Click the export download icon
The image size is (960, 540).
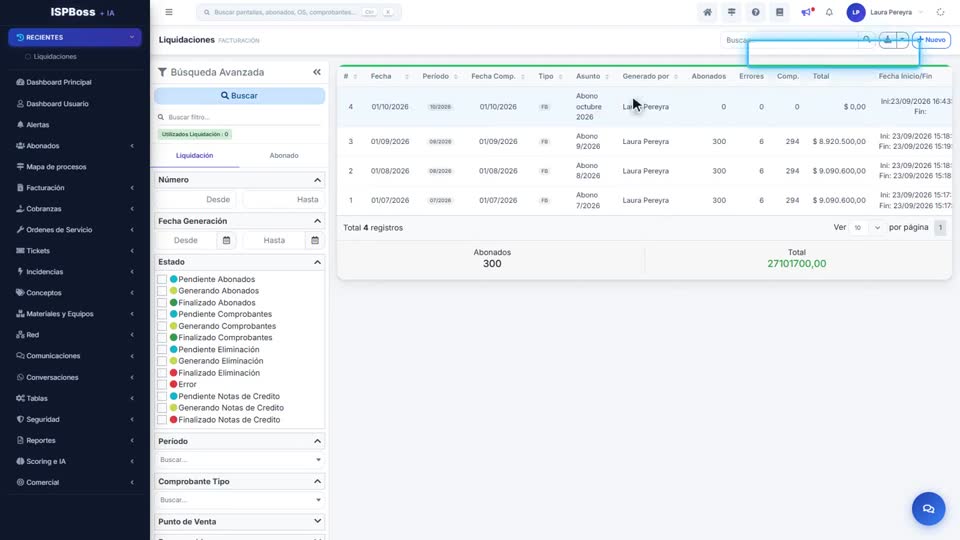point(887,40)
